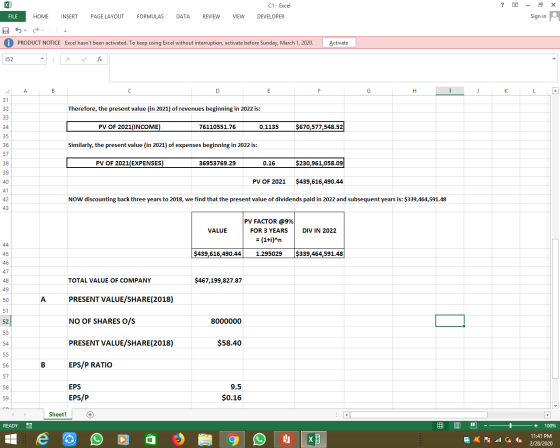560x448 pixels.
Task: Select cell PV OF 2021(EXPENSES)
Action: 129,163
